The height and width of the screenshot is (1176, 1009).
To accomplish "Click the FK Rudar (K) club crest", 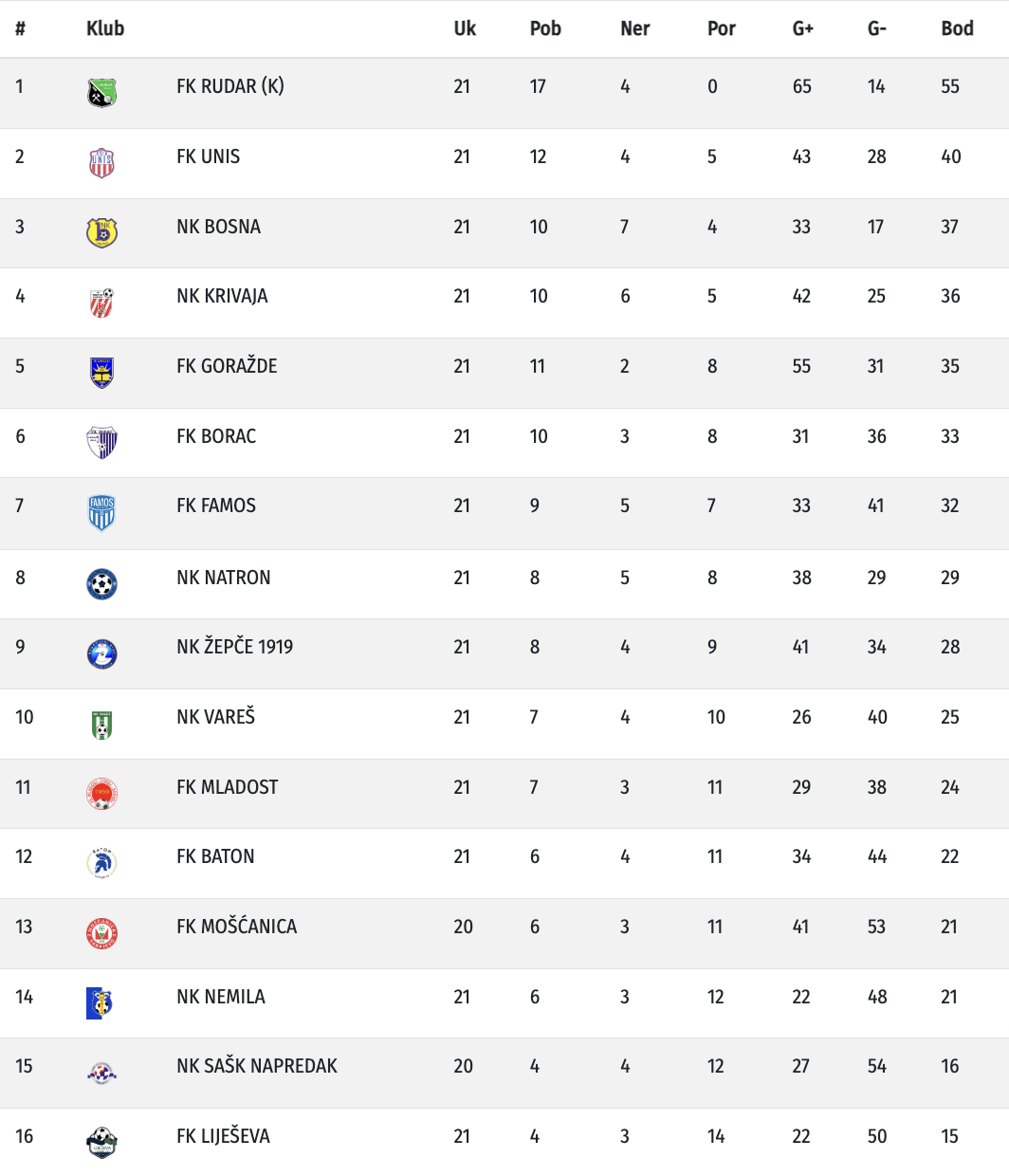I will click(101, 93).
